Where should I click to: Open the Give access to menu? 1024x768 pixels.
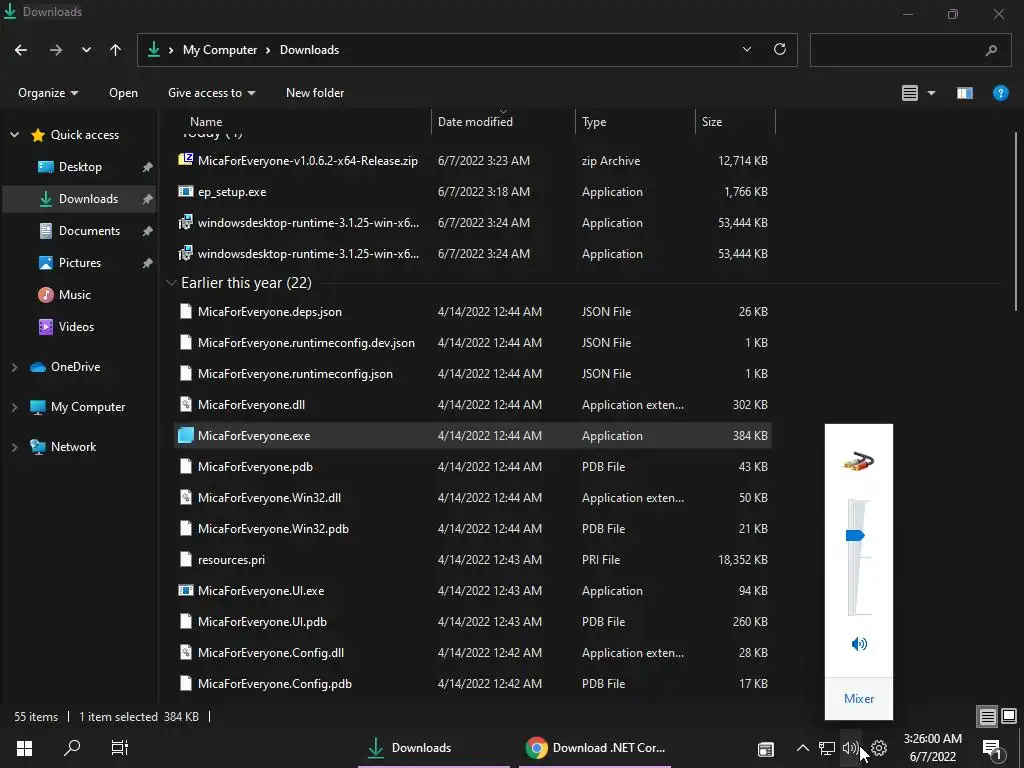[x=211, y=93]
